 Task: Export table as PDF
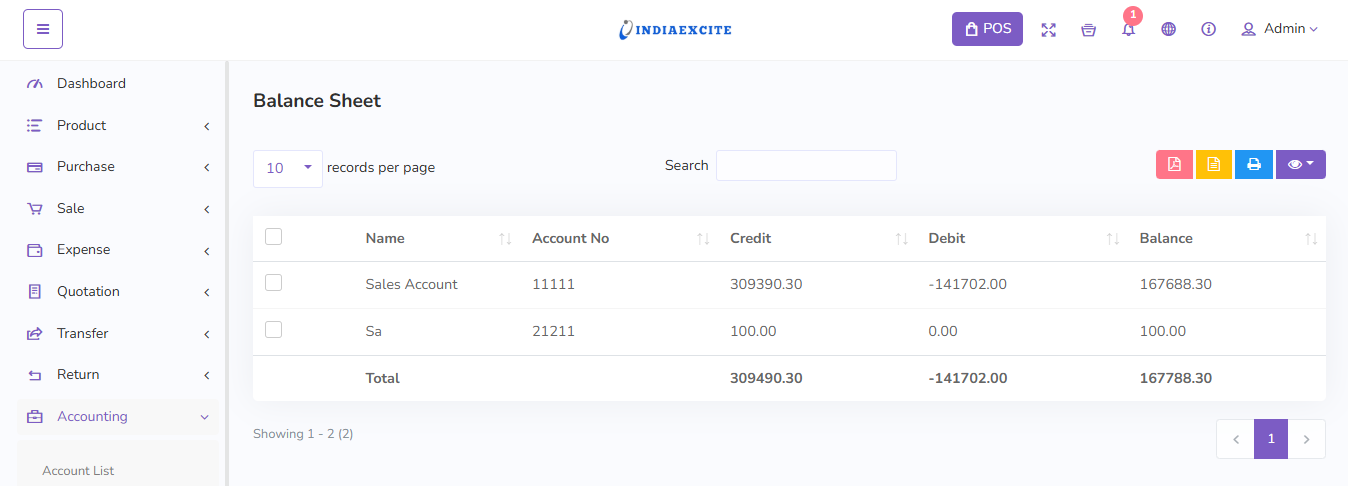(1174, 165)
